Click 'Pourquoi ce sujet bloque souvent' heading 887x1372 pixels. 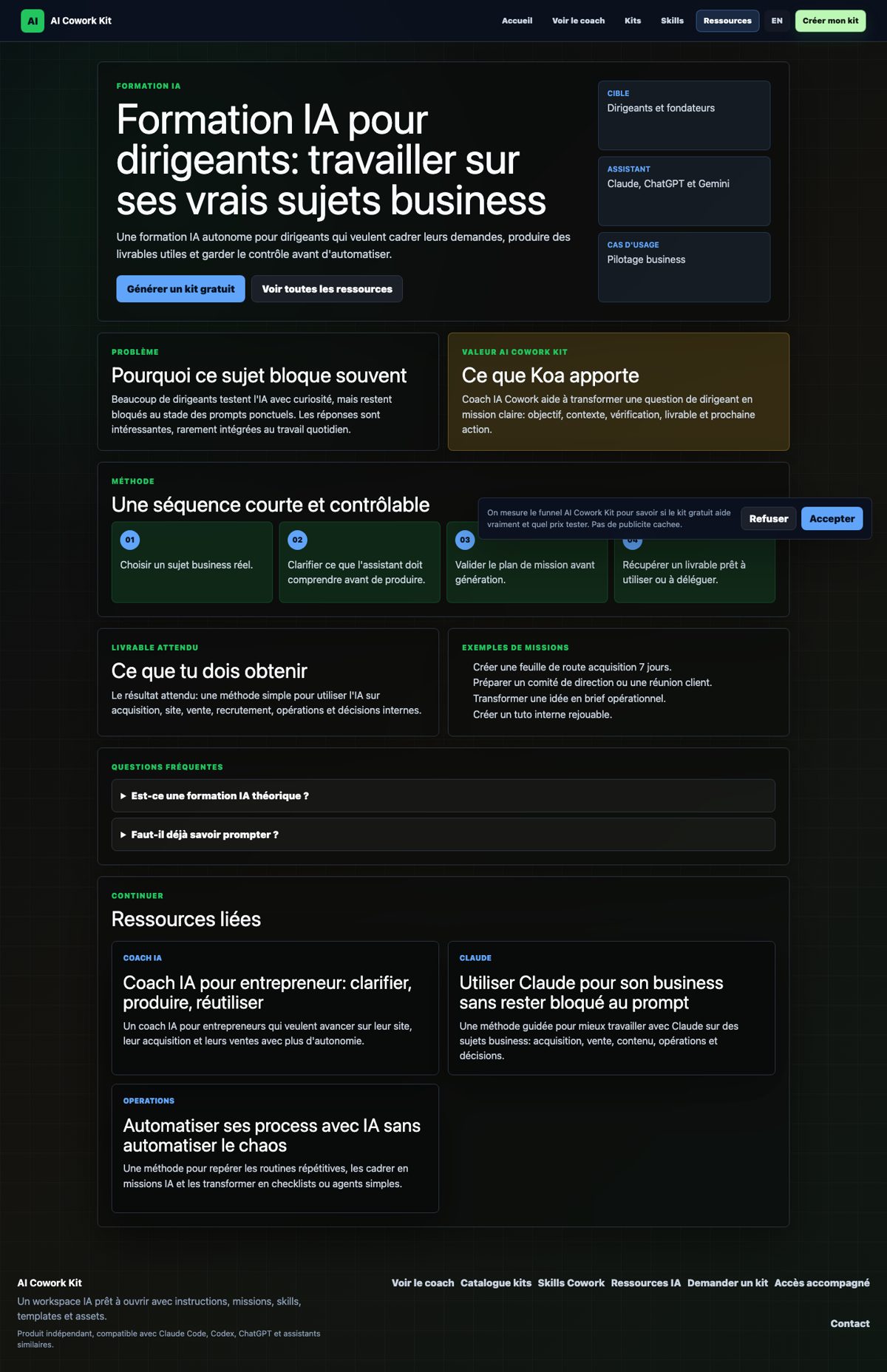click(x=259, y=376)
